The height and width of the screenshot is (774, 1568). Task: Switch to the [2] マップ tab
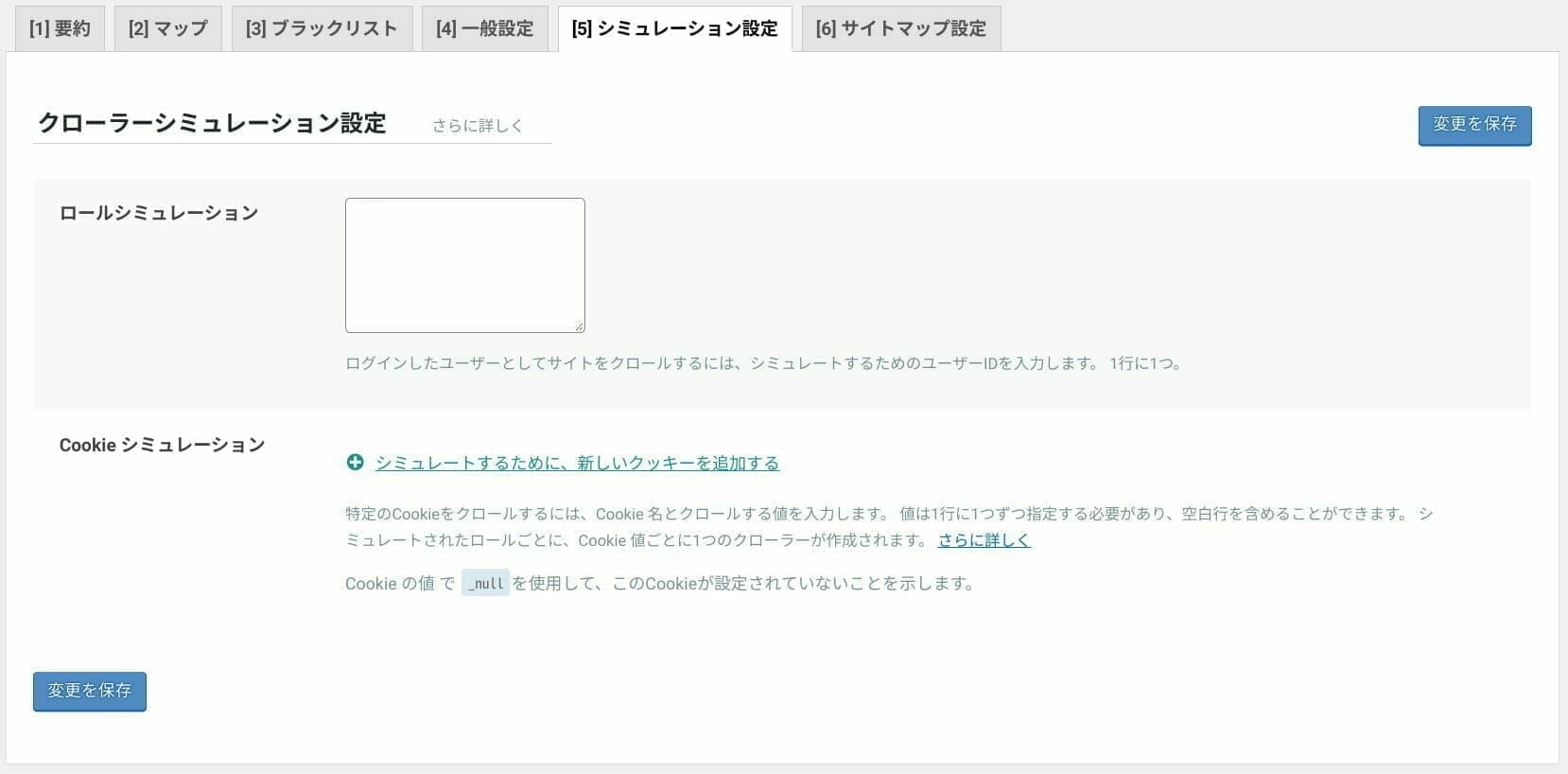167,28
